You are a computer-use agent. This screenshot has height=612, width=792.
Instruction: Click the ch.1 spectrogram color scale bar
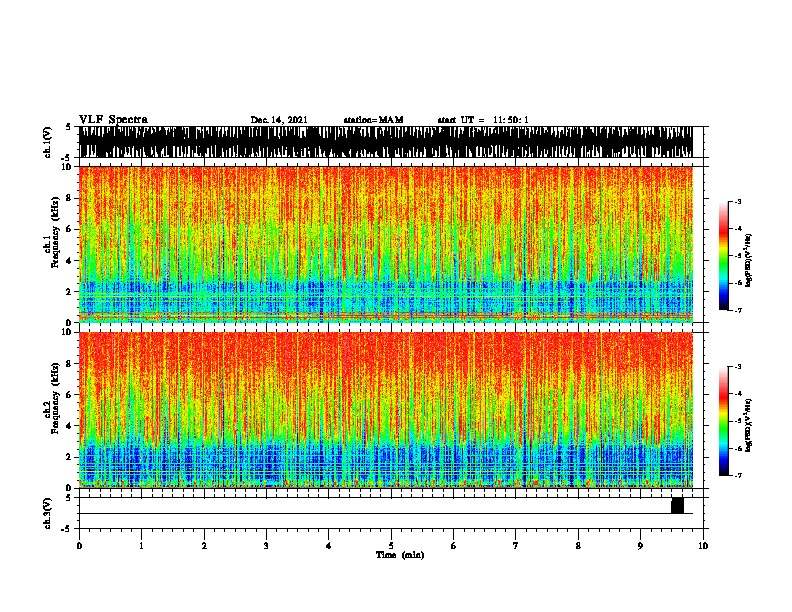pos(724,256)
